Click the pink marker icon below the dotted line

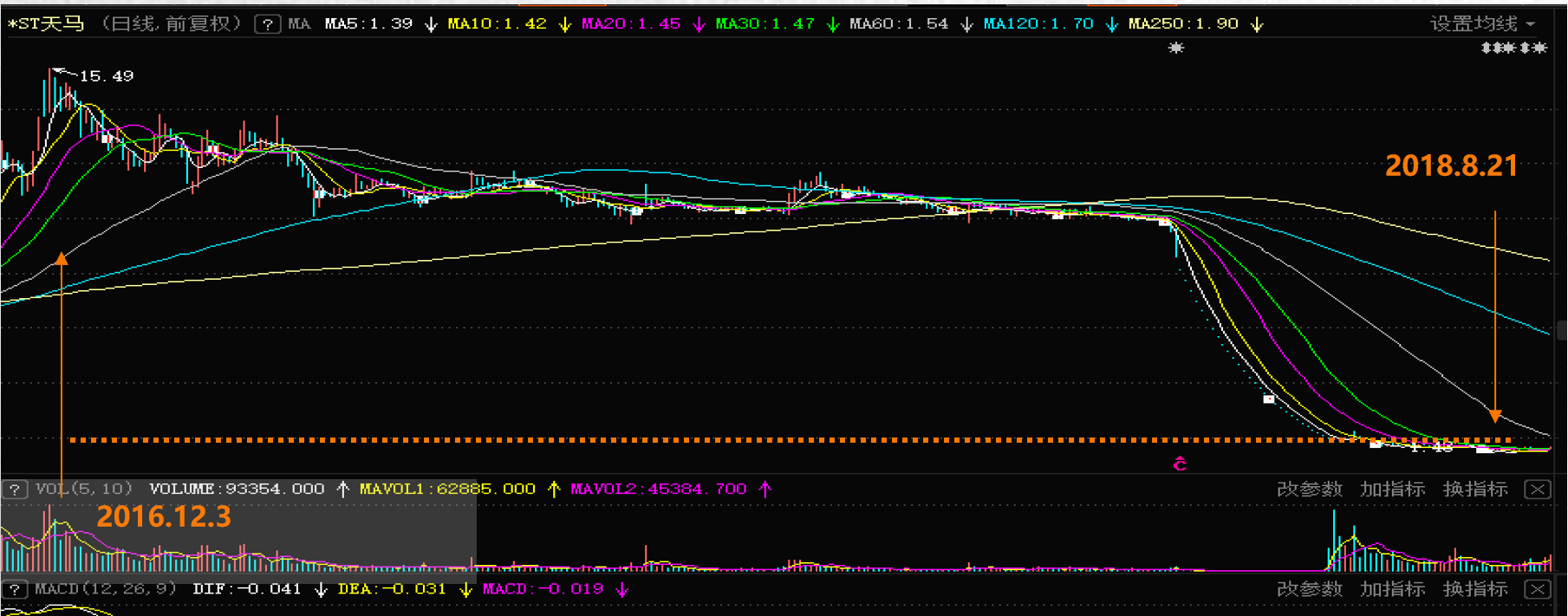coord(1180,464)
